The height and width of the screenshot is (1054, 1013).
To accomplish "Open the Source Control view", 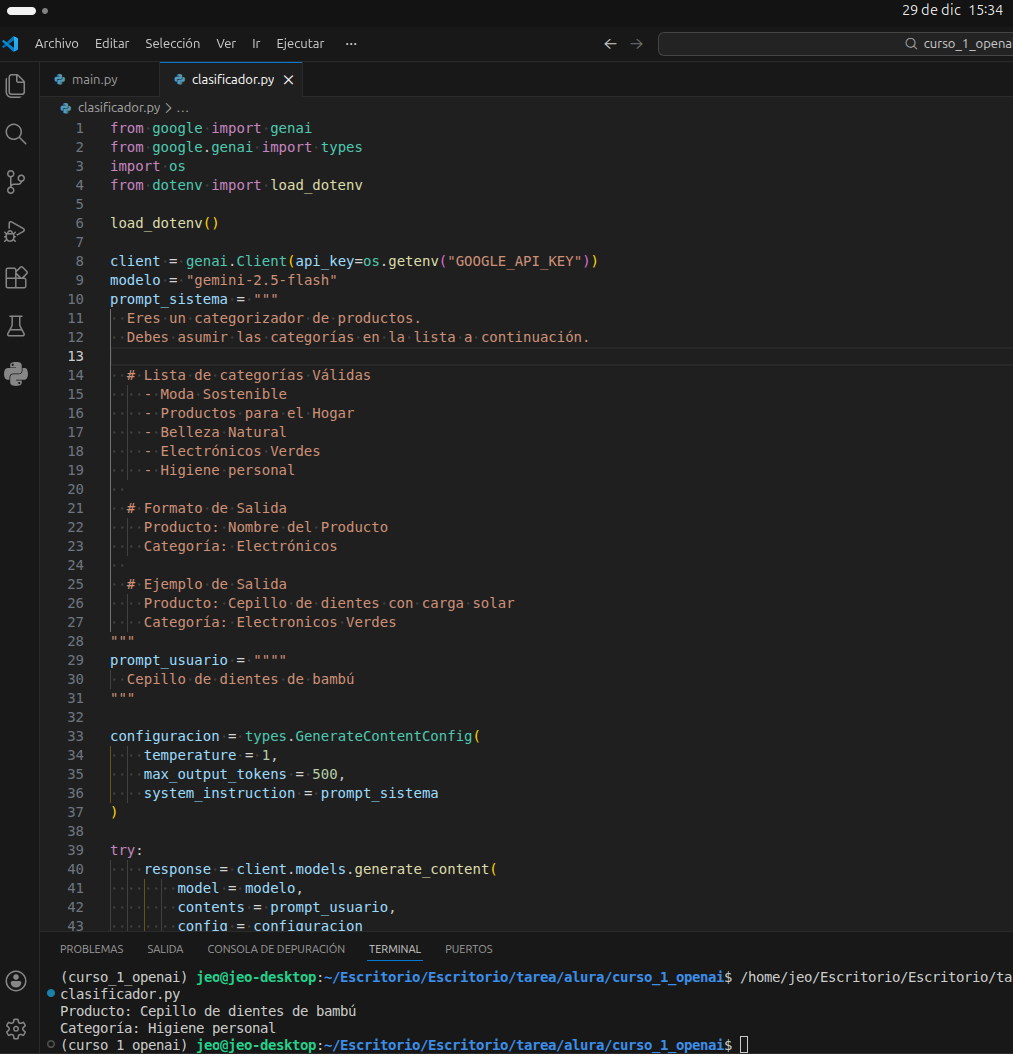I will 16,182.
